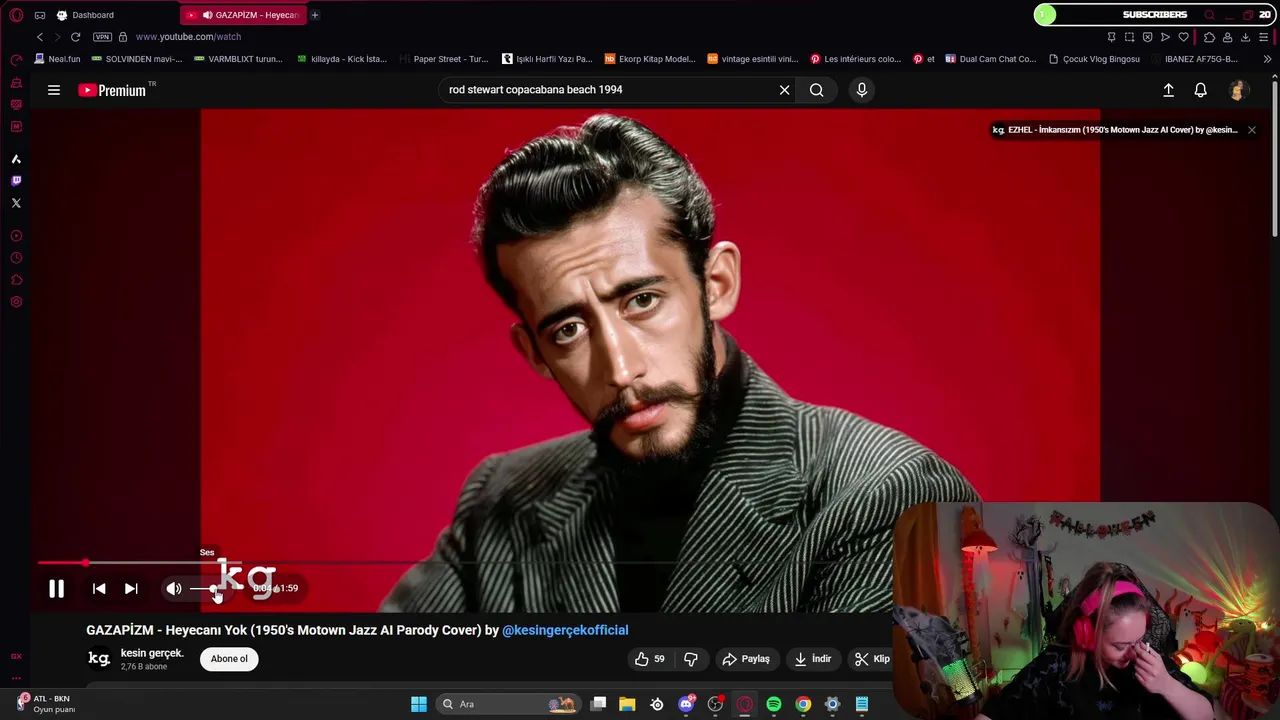Create a clip with Klip button
This screenshot has height=720, width=1280.
click(872, 659)
